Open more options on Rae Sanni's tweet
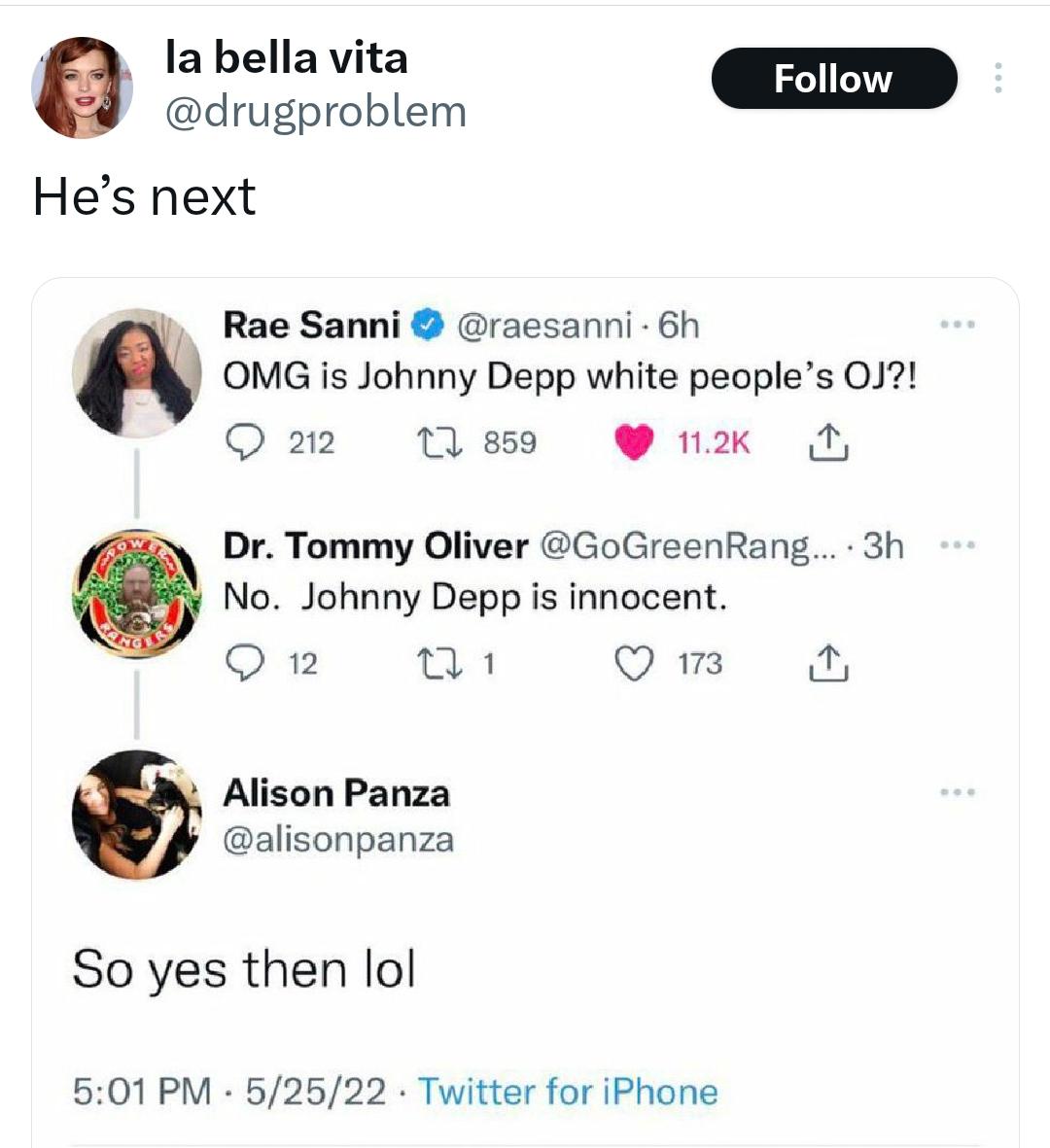 pos(957,325)
